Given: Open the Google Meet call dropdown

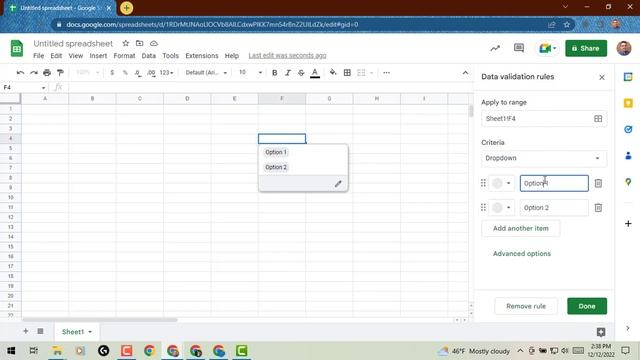Looking at the screenshot, I should click(547, 48).
